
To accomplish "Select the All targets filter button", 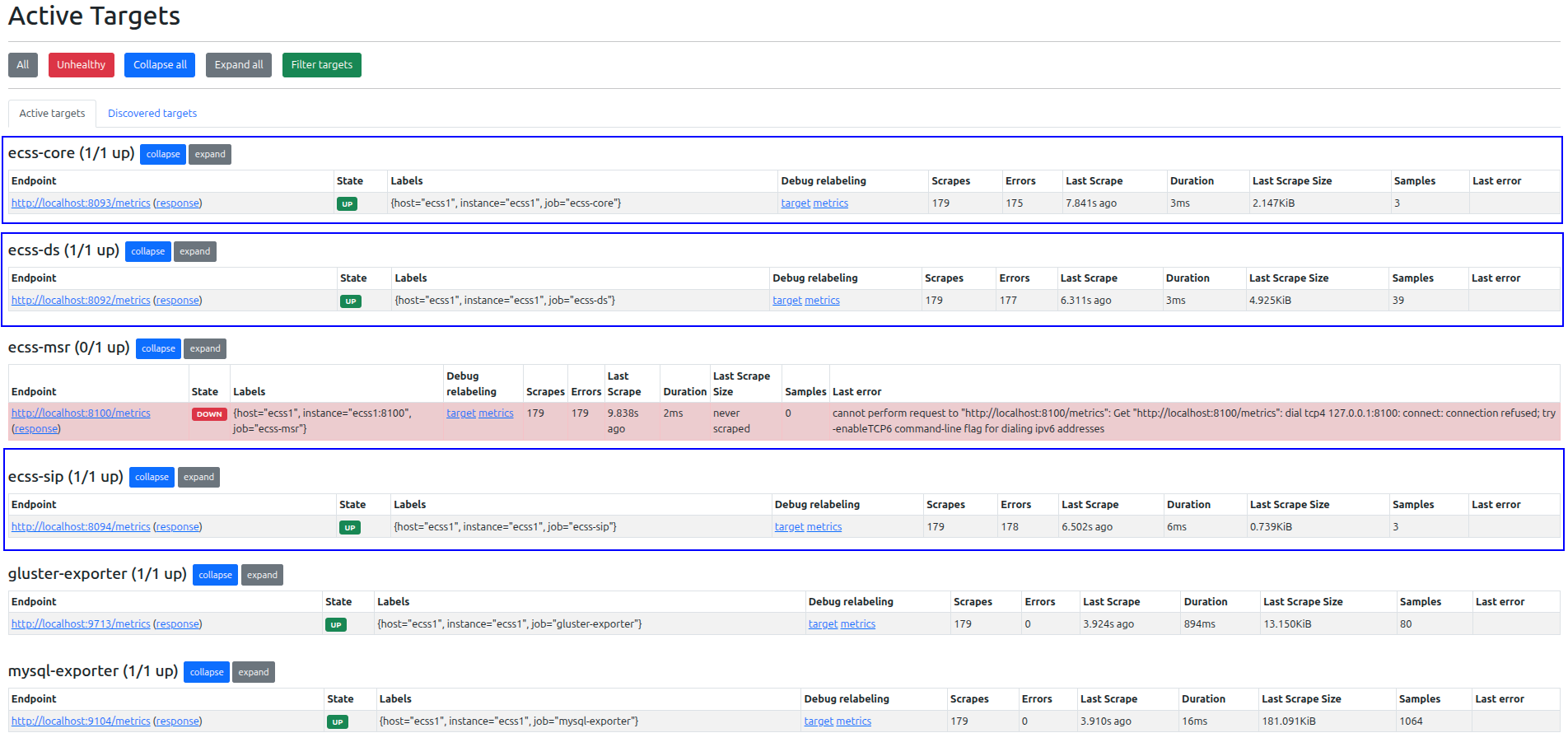I will click(x=23, y=65).
